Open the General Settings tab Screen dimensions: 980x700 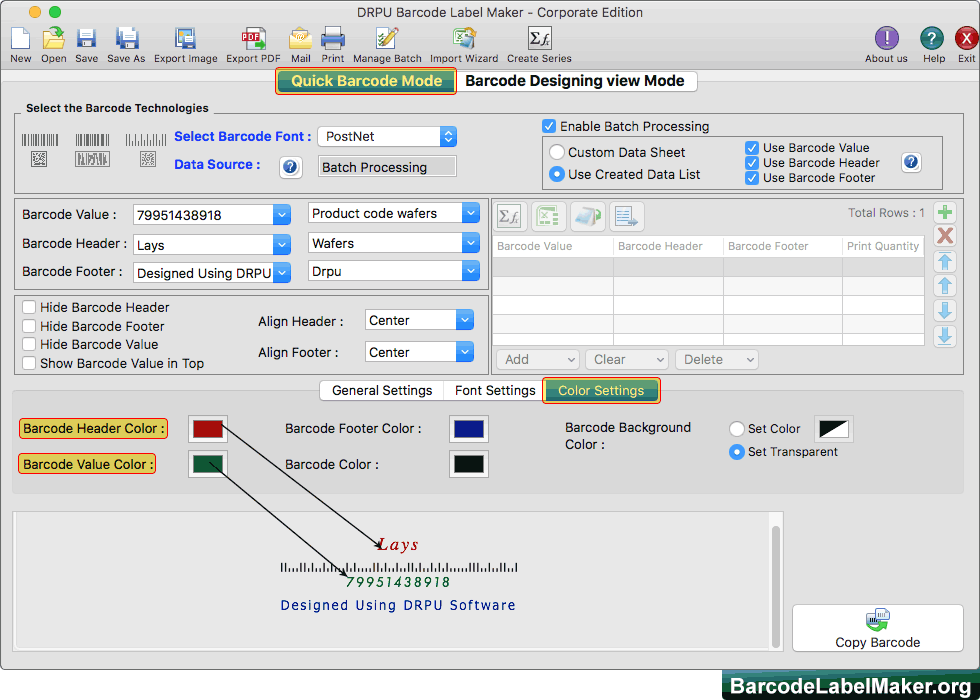382,391
